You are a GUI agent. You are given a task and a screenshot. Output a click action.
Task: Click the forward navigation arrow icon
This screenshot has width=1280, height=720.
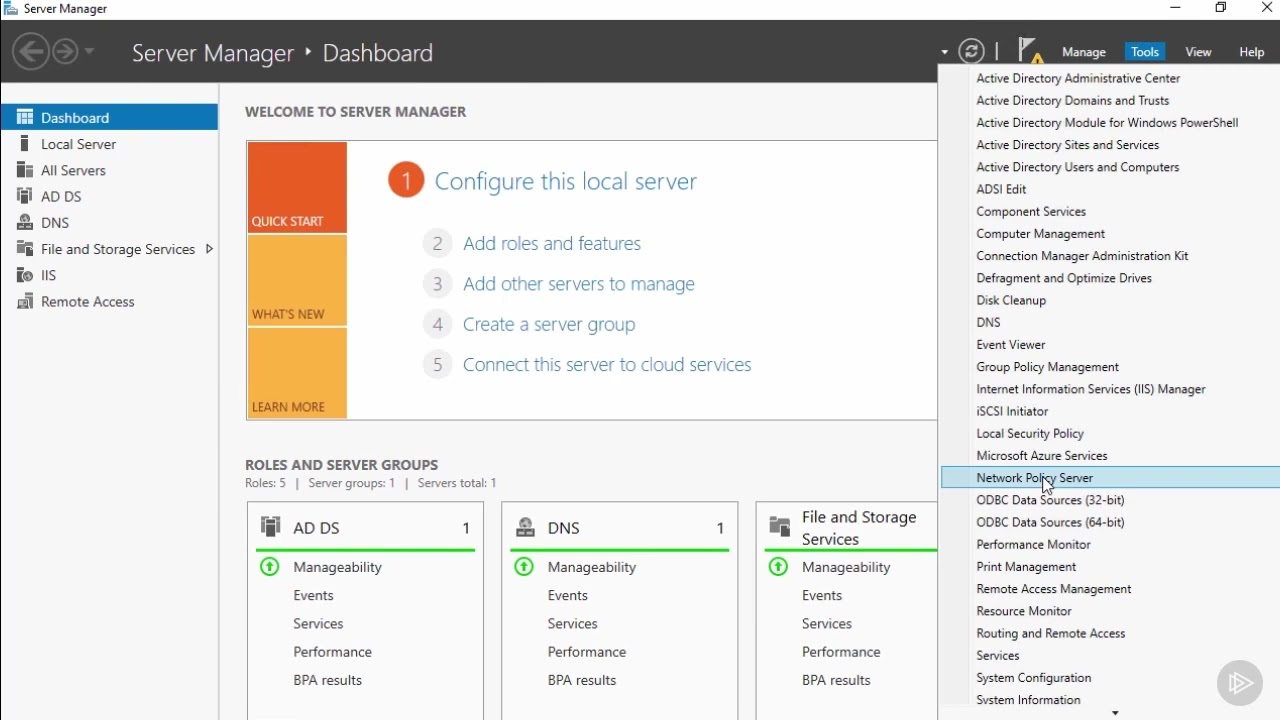pos(64,51)
